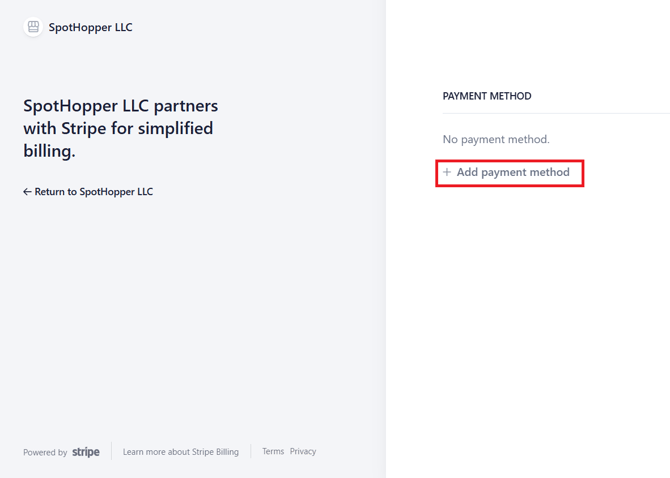Image resolution: width=670 pixels, height=478 pixels.
Task: Return to SpotHopper LLC
Action: coord(93,192)
